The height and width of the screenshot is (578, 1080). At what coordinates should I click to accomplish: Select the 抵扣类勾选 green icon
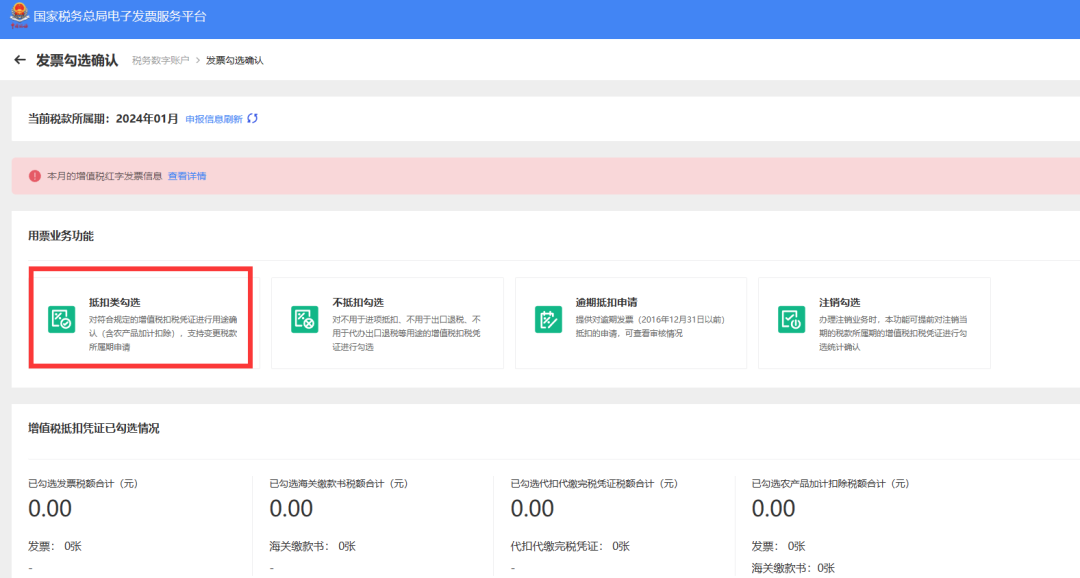(x=62, y=319)
